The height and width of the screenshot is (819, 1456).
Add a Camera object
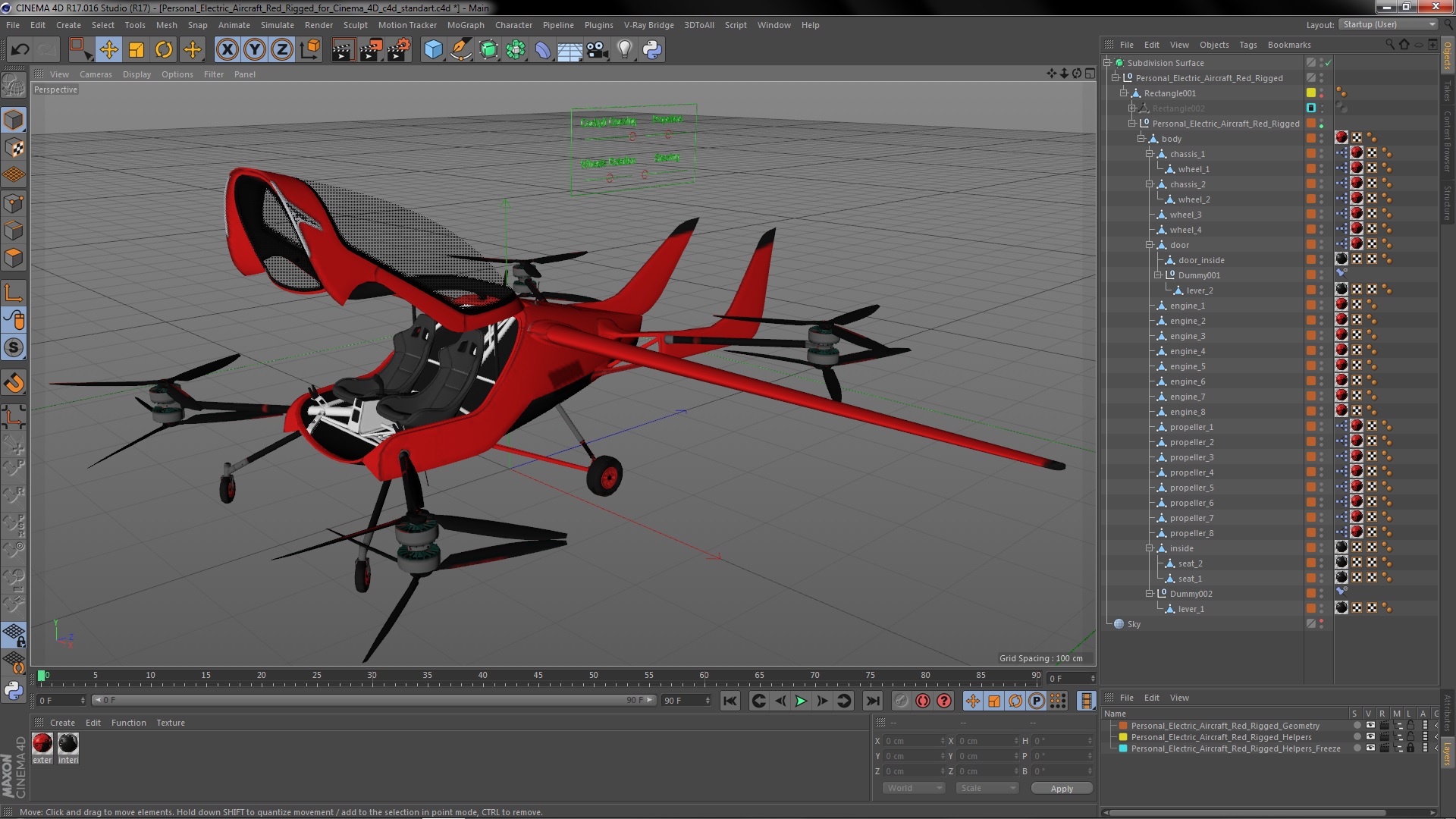[x=598, y=50]
